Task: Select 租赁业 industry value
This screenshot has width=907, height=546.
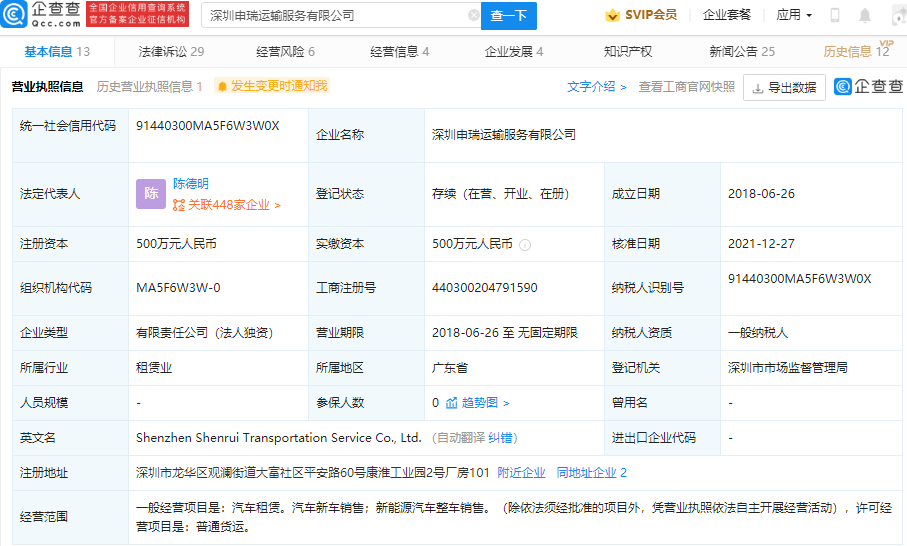Action: 154,368
